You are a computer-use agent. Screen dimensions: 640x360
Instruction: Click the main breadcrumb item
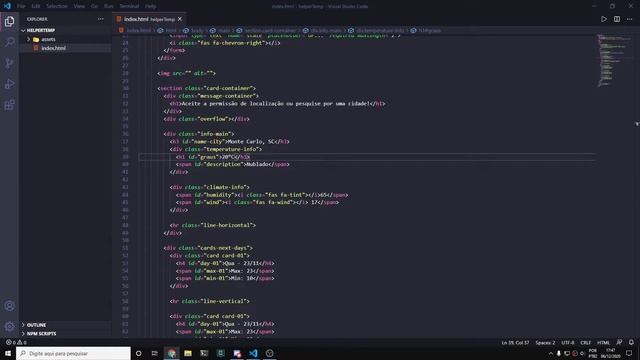coord(224,31)
